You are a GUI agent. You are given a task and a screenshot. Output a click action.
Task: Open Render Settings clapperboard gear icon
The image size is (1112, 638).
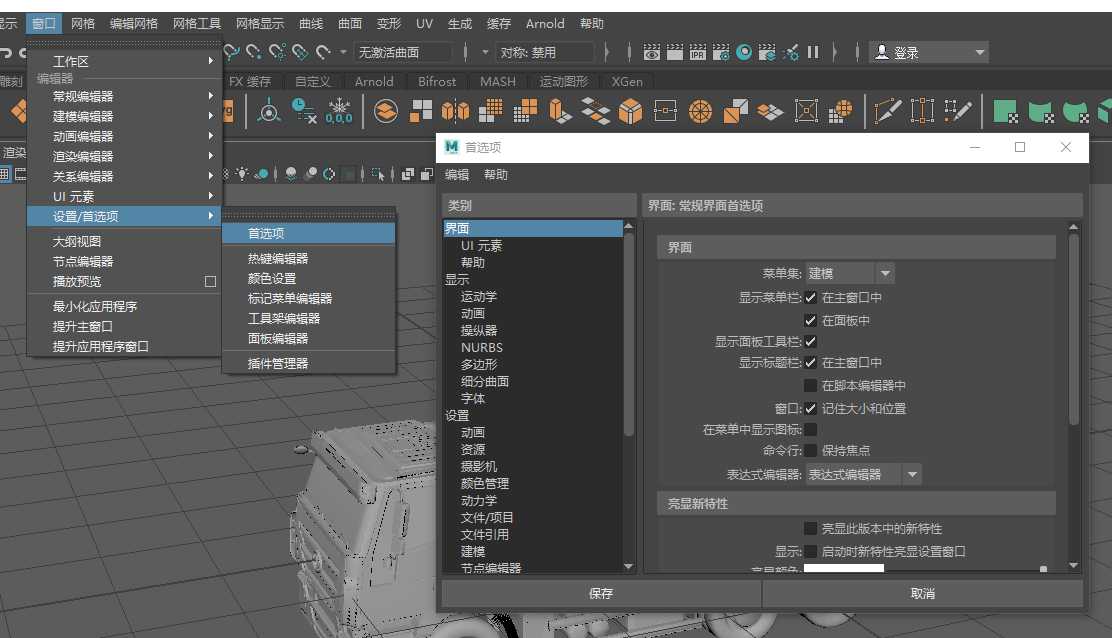(x=721, y=52)
